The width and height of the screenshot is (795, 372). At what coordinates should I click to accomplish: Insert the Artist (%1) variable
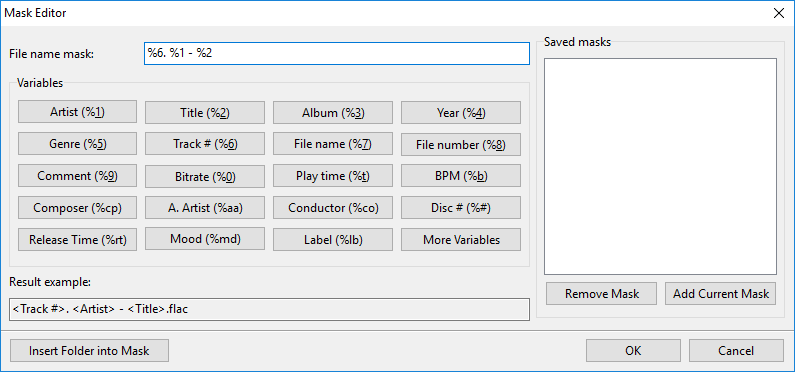pos(77,112)
